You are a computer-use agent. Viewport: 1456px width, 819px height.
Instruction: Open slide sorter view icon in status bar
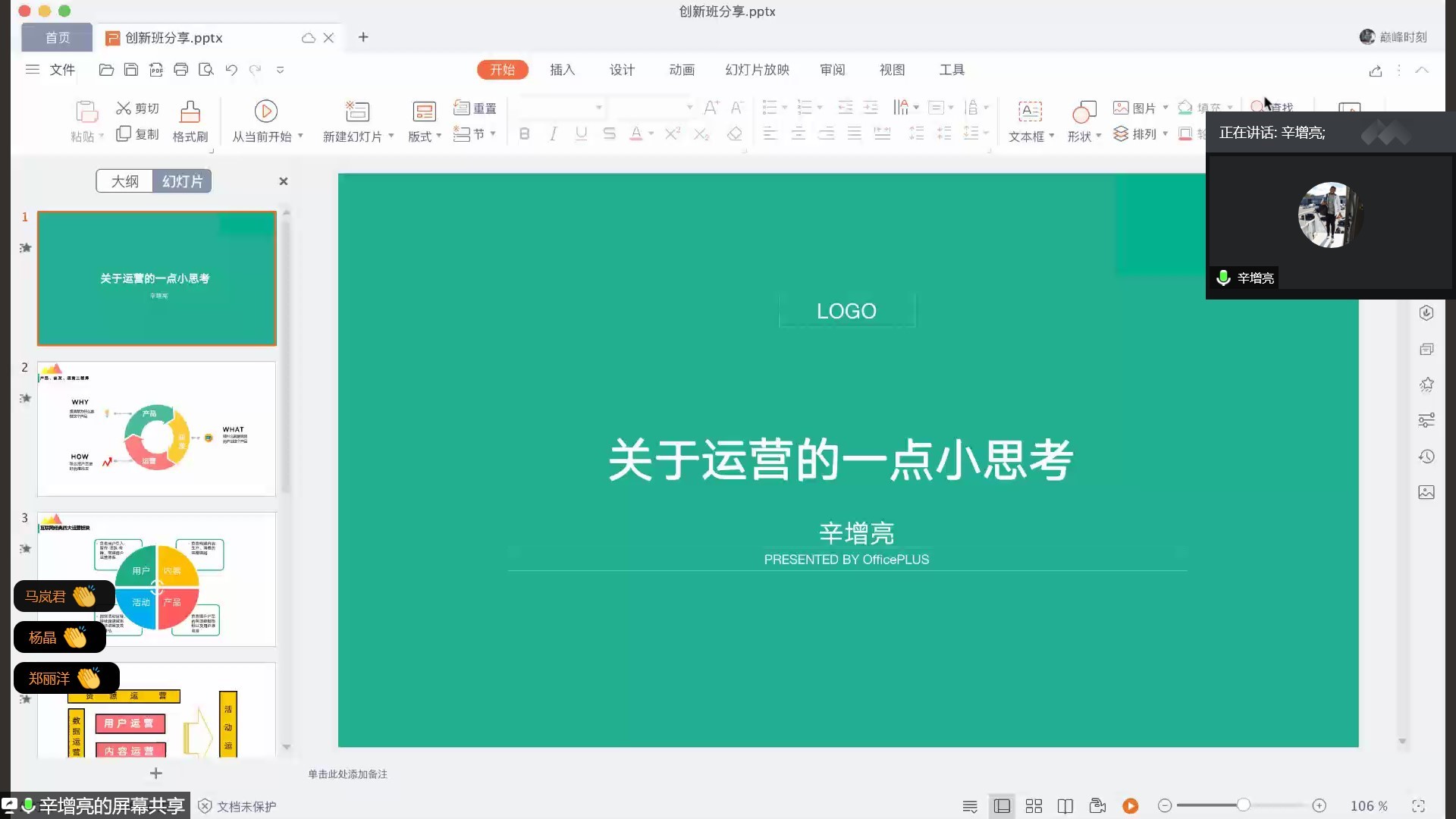tap(1034, 806)
